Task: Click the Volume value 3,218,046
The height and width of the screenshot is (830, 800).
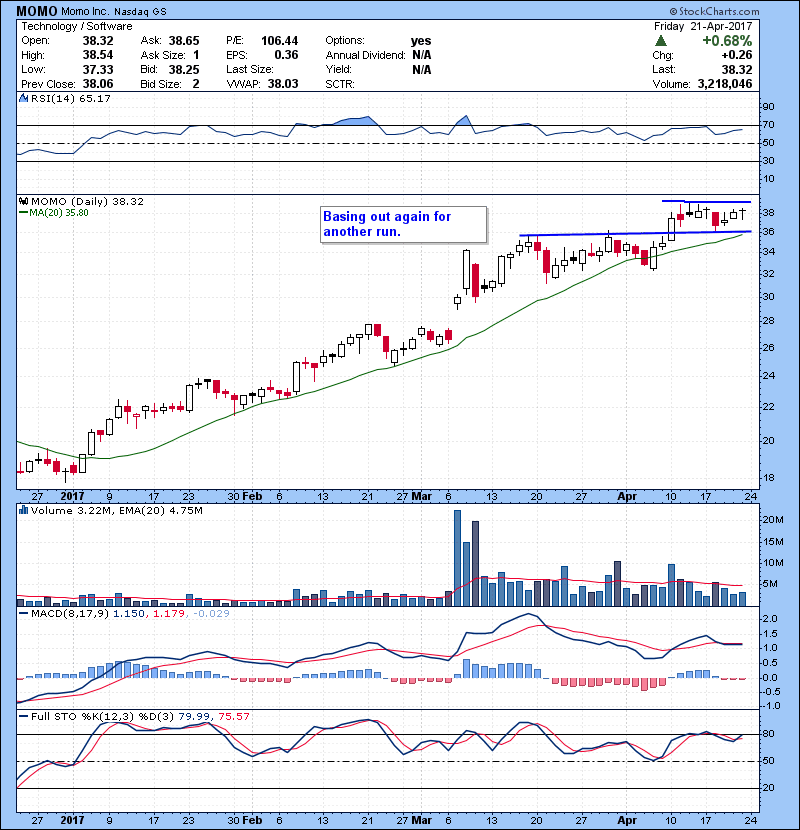Action: click(x=725, y=84)
